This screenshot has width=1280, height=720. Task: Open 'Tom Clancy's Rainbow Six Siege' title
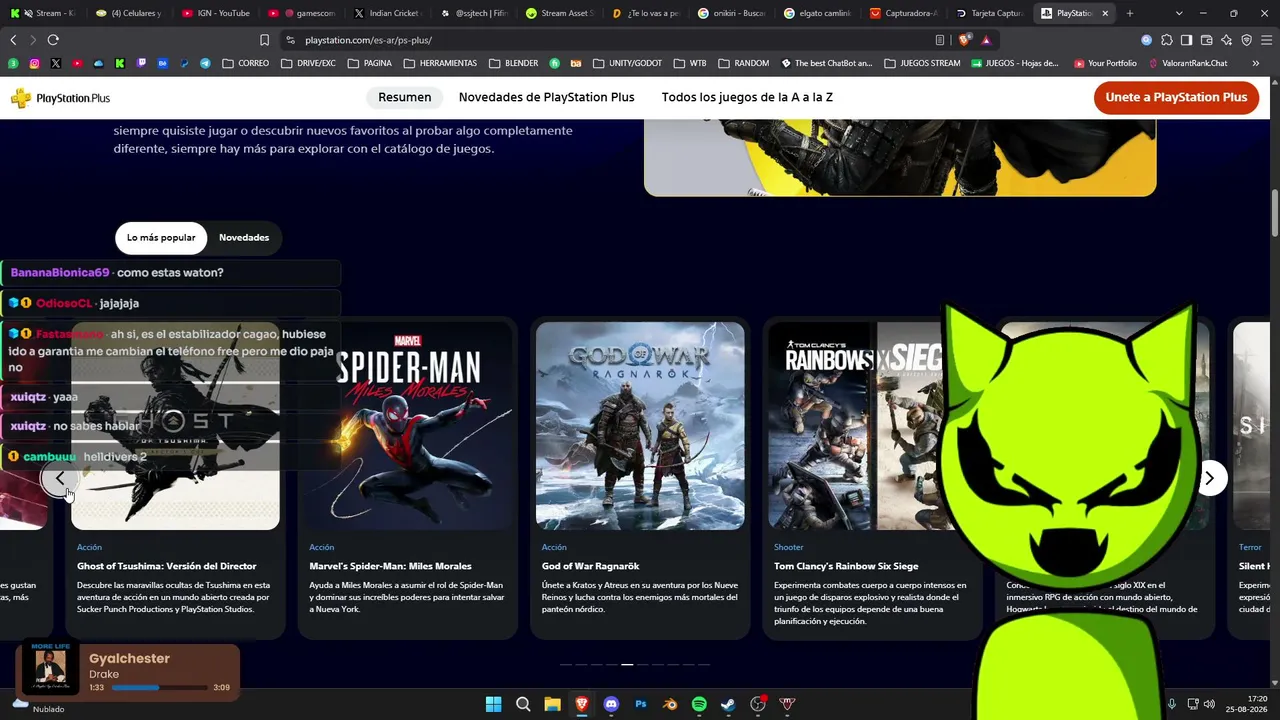tap(846, 566)
